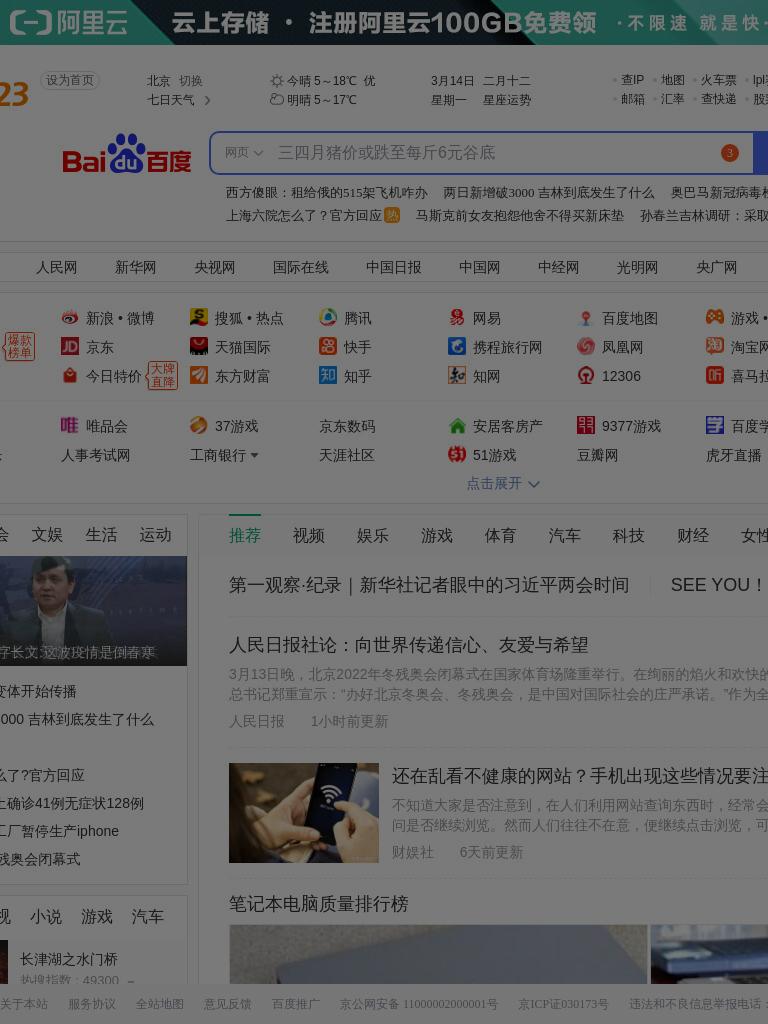The width and height of the screenshot is (768, 1024).
Task: Open 长津湖之水门桥 entry
Action: click(x=69, y=959)
